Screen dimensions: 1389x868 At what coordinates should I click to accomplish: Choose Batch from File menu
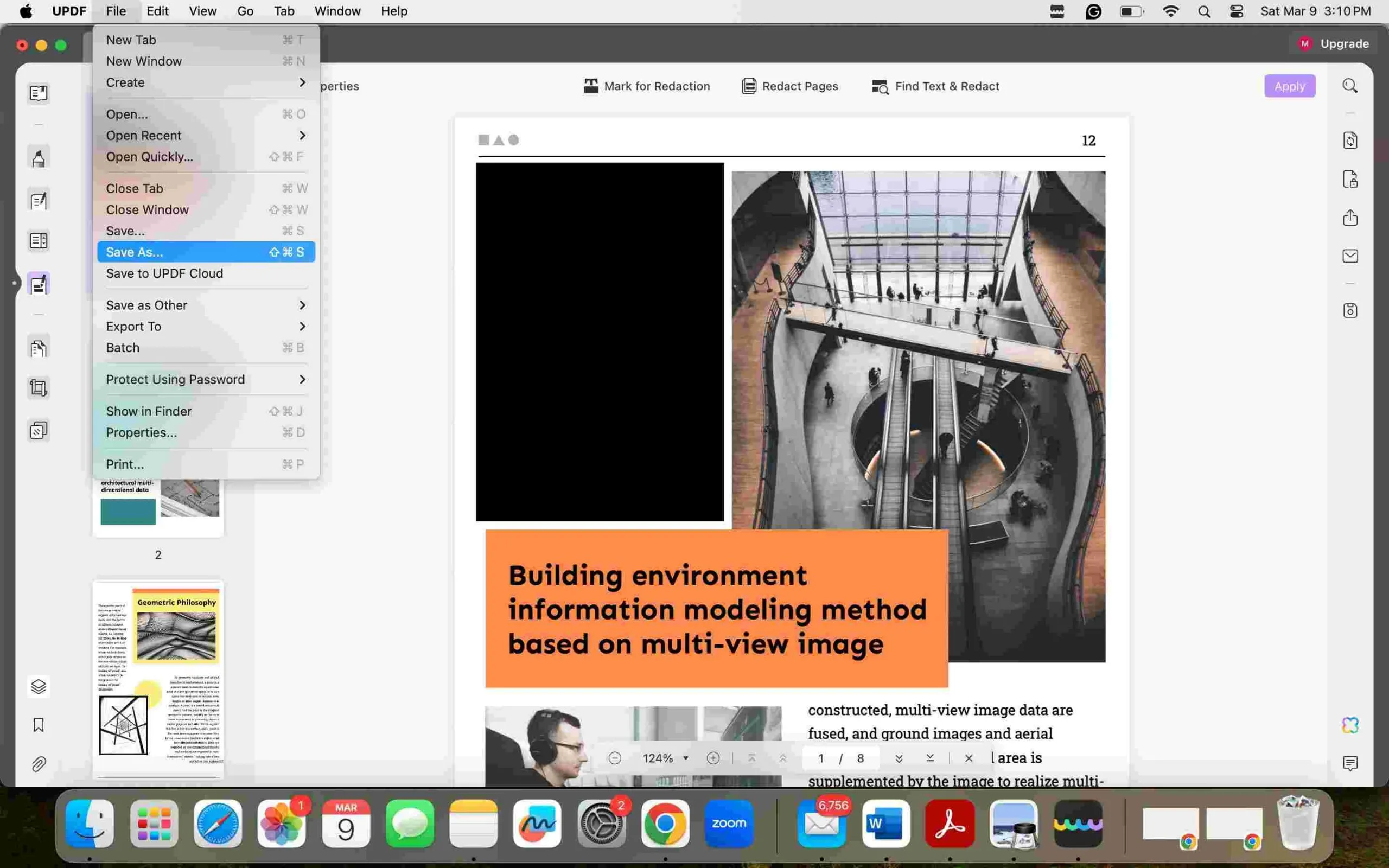click(x=206, y=347)
